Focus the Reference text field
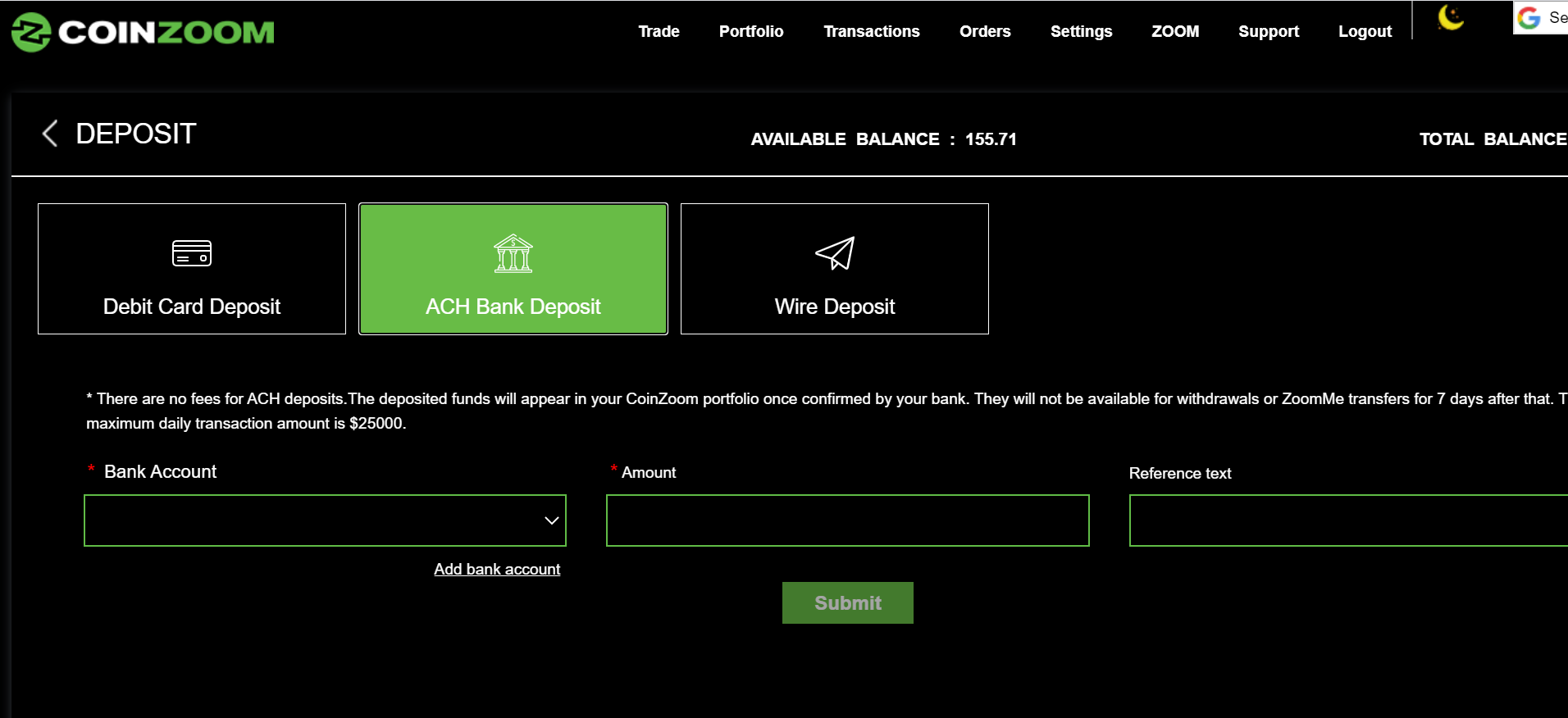This screenshot has height=718, width=1568. click(x=1348, y=520)
